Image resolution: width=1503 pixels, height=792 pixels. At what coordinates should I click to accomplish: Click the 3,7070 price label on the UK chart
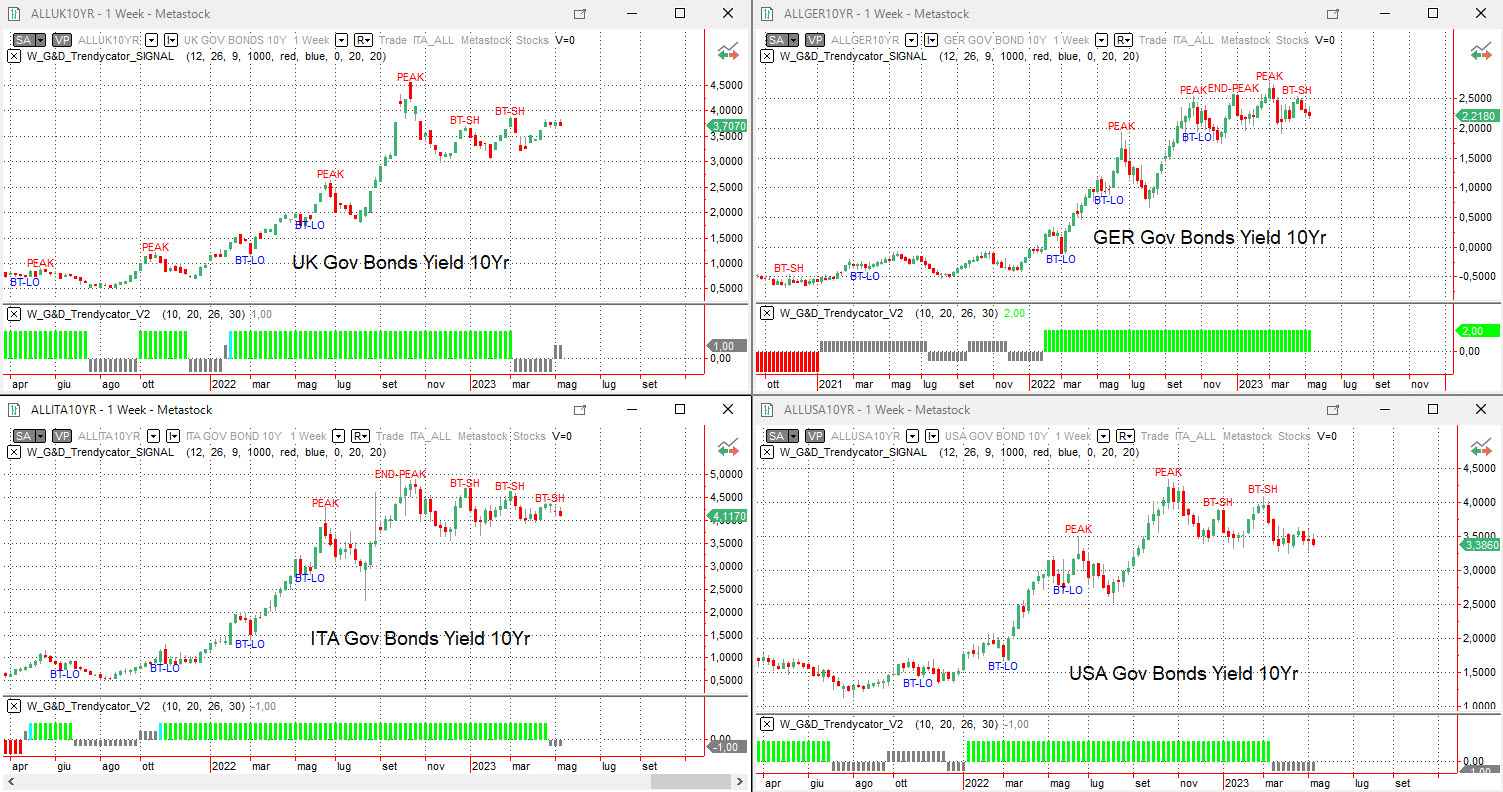727,126
